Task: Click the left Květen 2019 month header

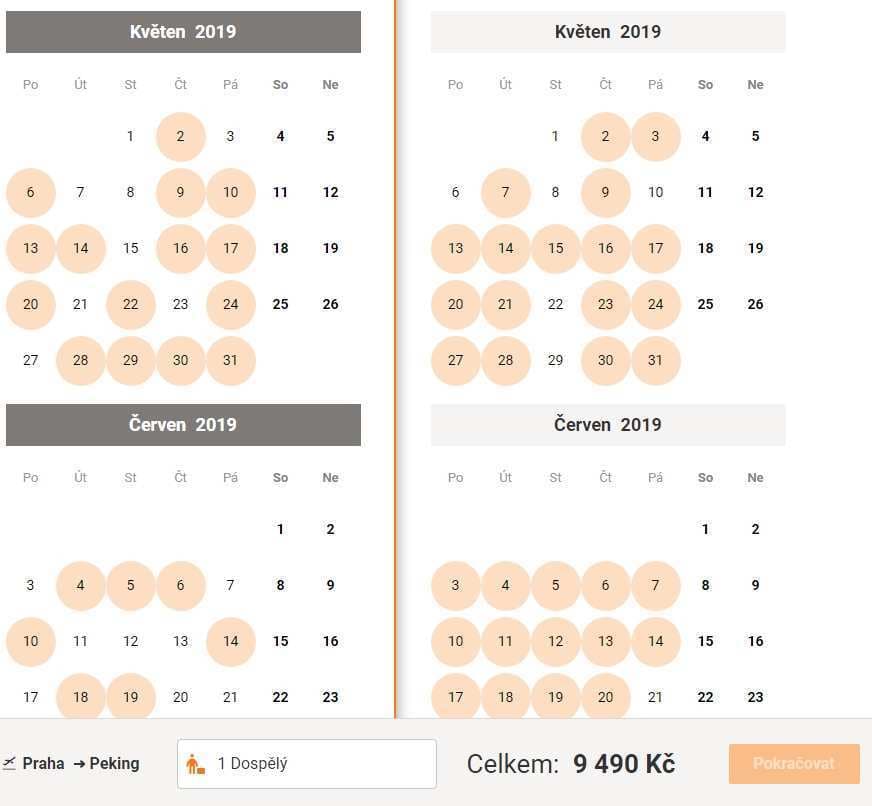Action: click(x=184, y=32)
